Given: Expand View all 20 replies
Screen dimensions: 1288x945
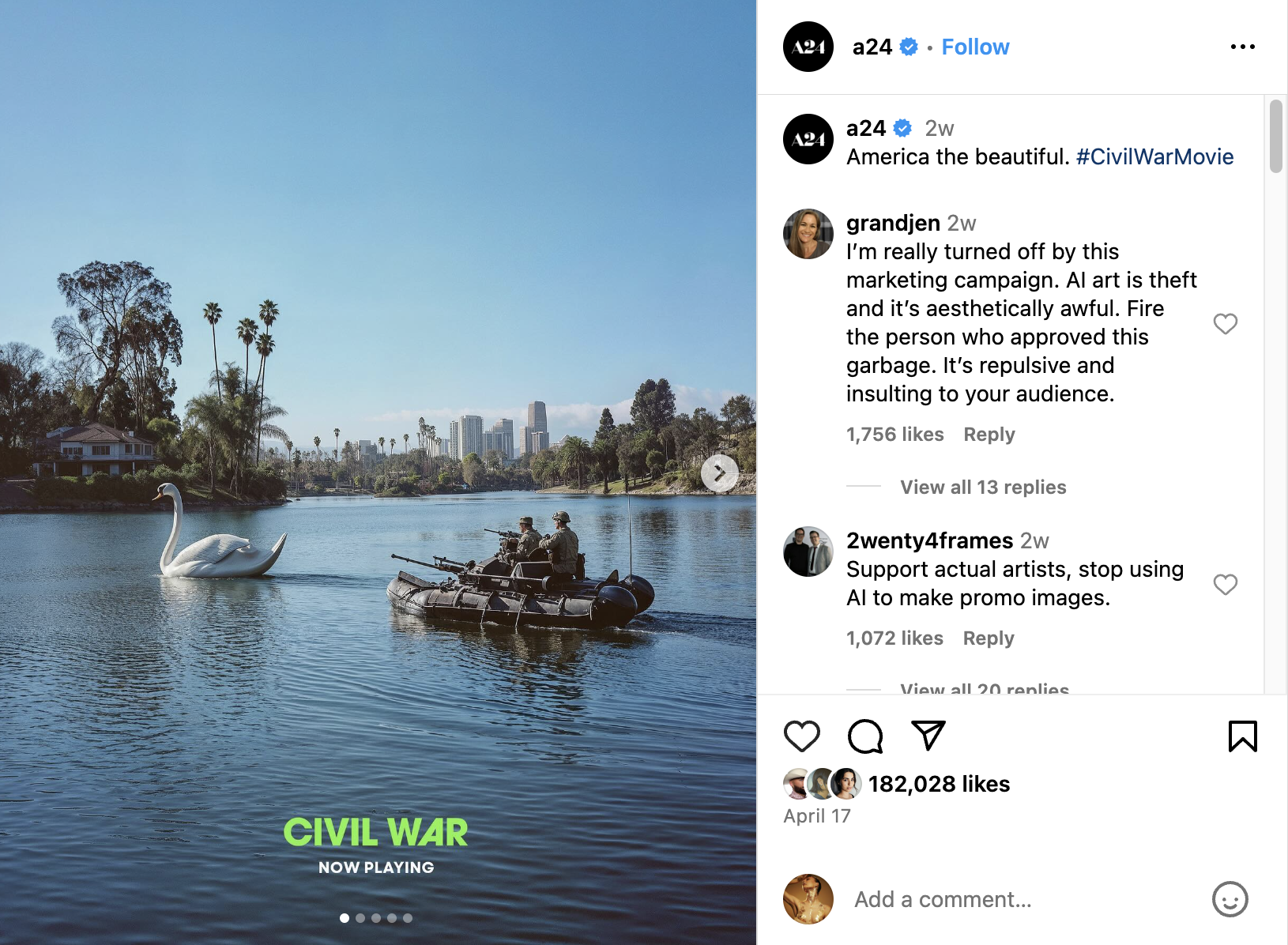Looking at the screenshot, I should (985, 687).
